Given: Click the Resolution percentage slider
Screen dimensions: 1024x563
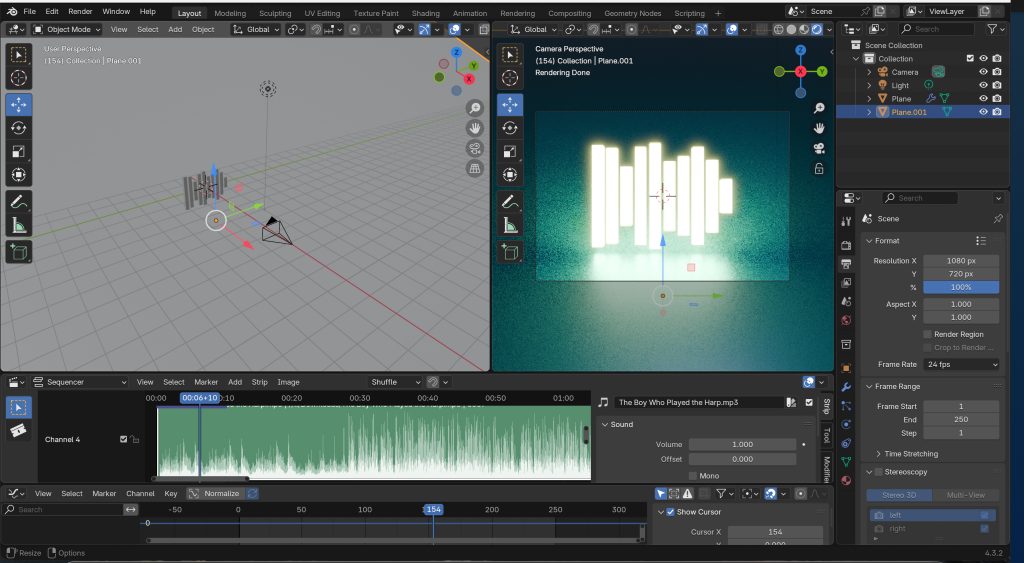Looking at the screenshot, I should click(x=960, y=287).
